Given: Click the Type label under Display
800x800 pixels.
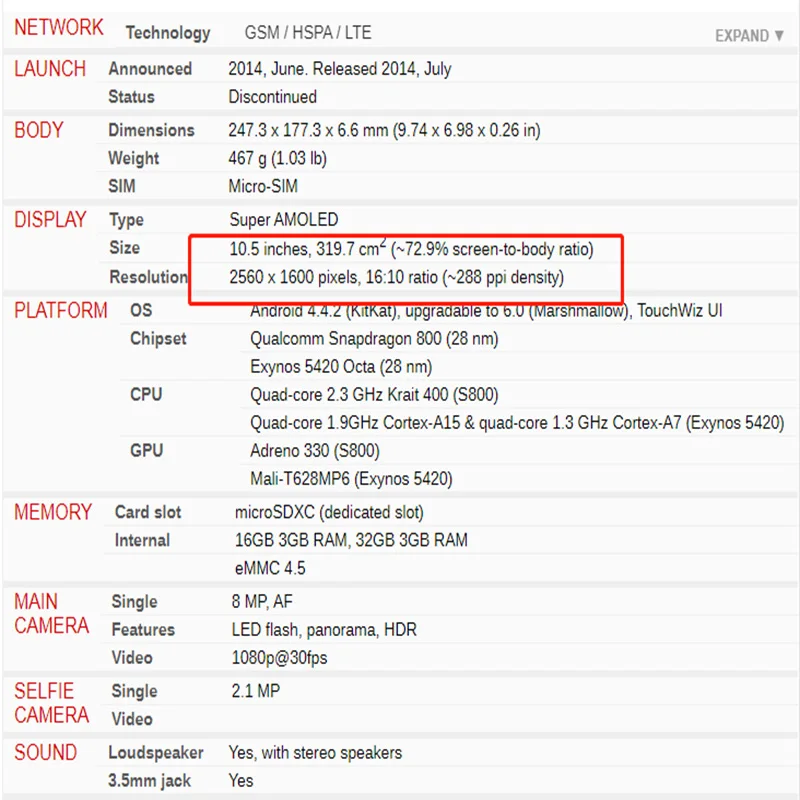Looking at the screenshot, I should click(127, 220).
